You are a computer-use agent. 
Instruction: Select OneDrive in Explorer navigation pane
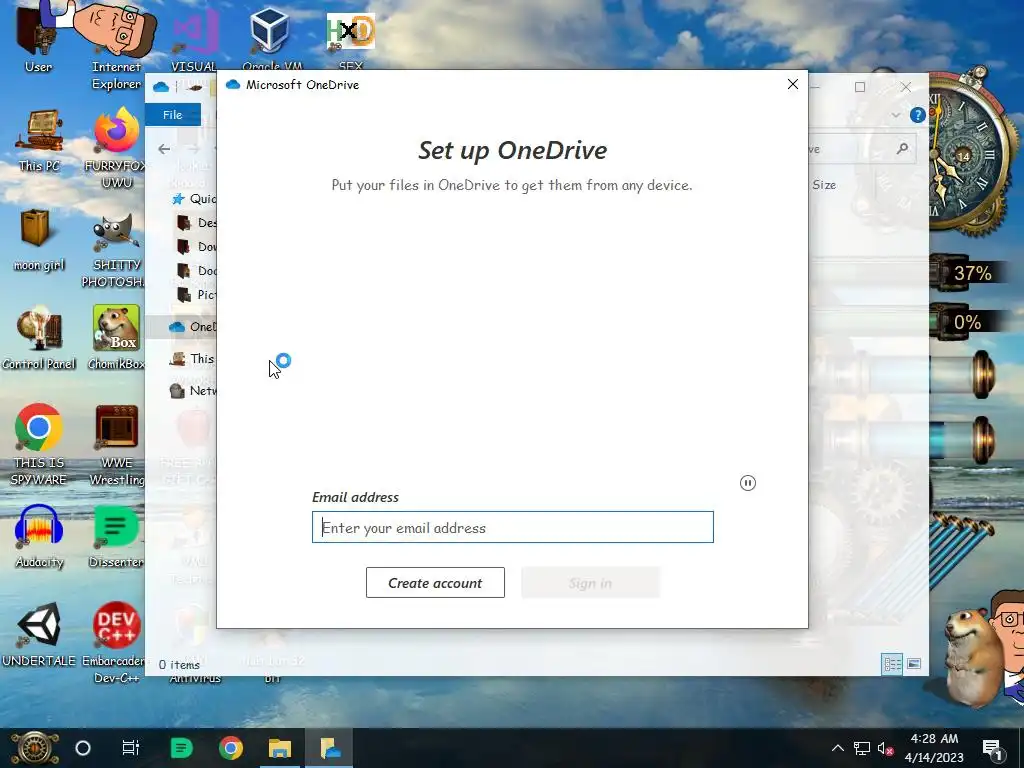pos(192,327)
